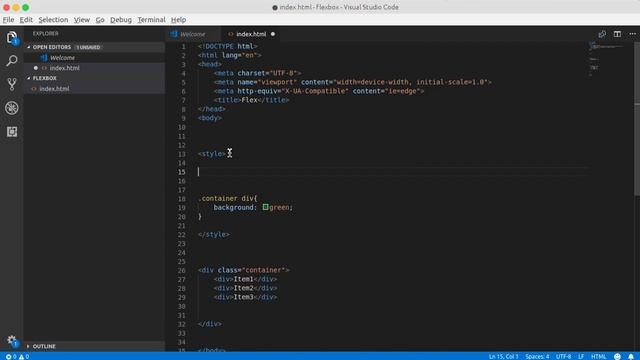Open the Search view icon
This screenshot has height=360, width=640.
coord(12,61)
